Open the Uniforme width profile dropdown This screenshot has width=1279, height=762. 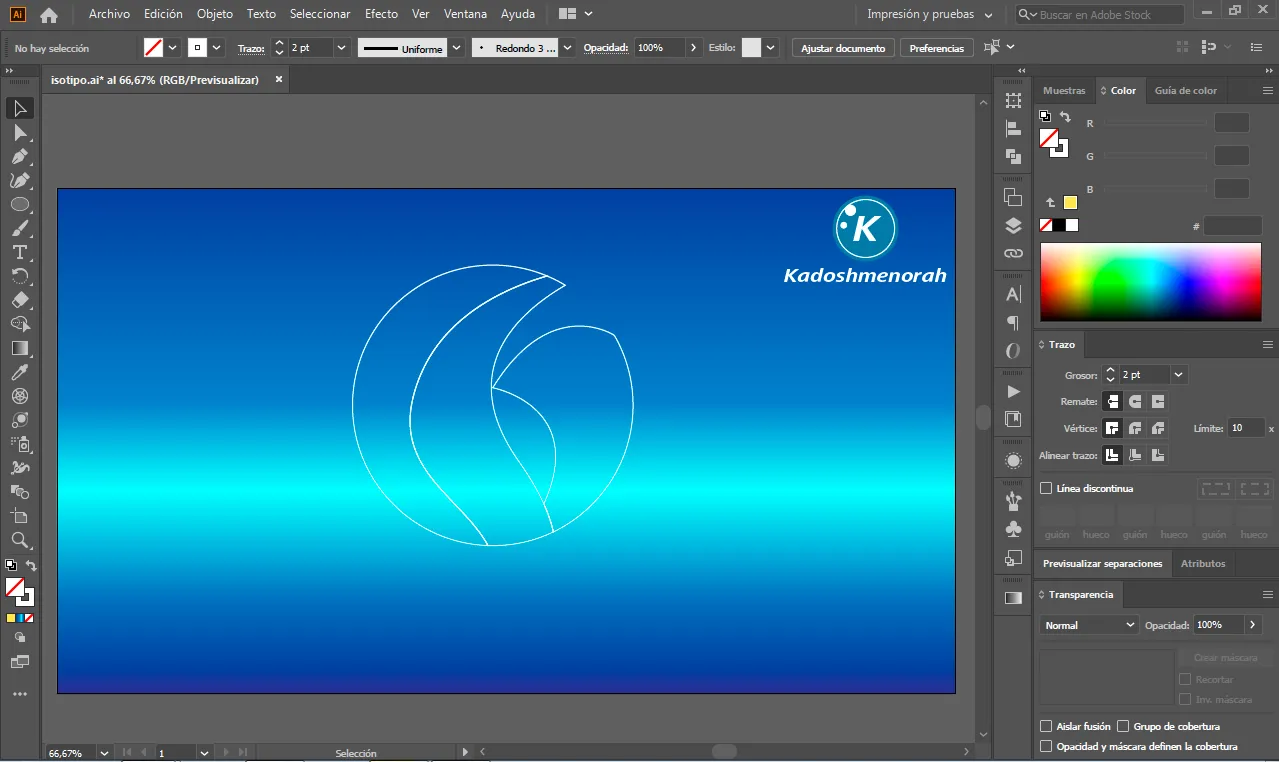tap(457, 47)
